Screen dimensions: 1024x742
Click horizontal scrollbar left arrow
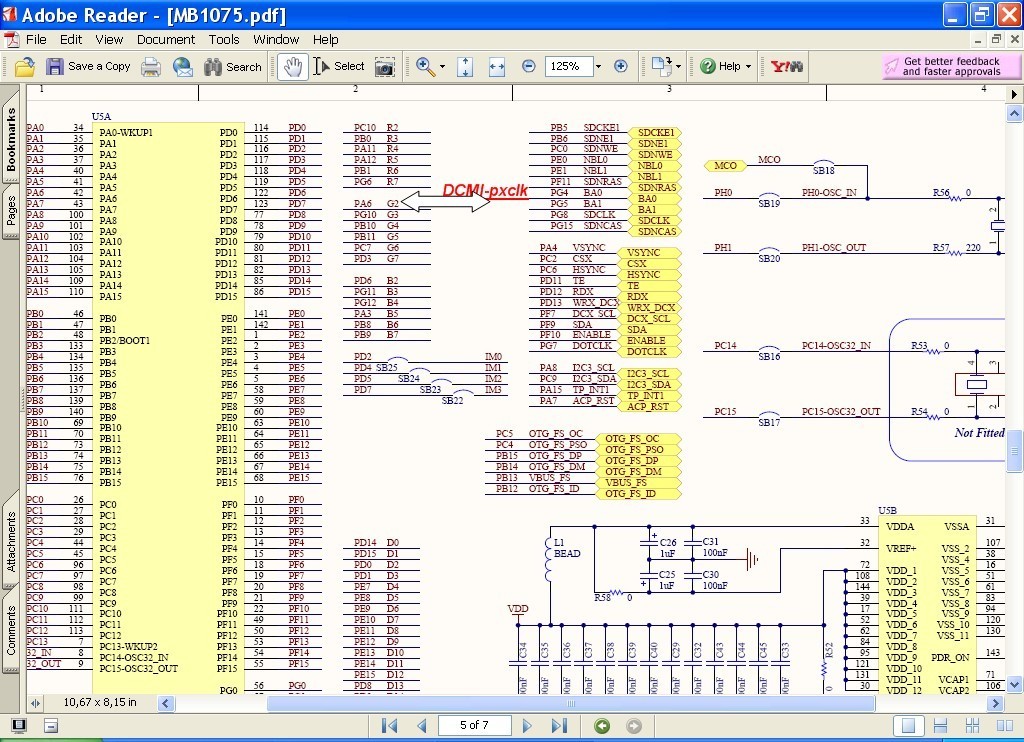(166, 703)
